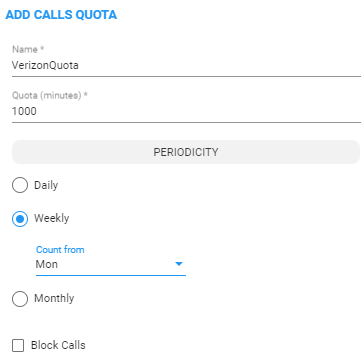Expand the Count from dropdown arrow

pyautogui.click(x=179, y=264)
